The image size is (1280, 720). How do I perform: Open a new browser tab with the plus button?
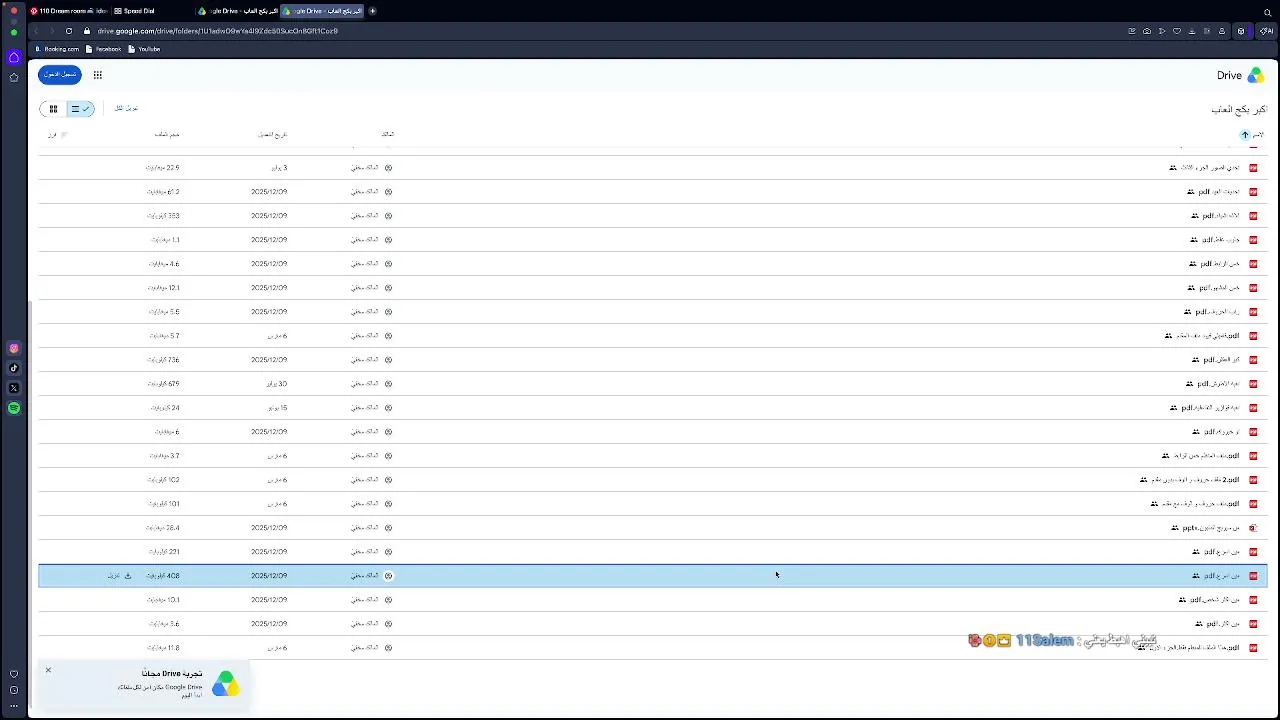372,11
